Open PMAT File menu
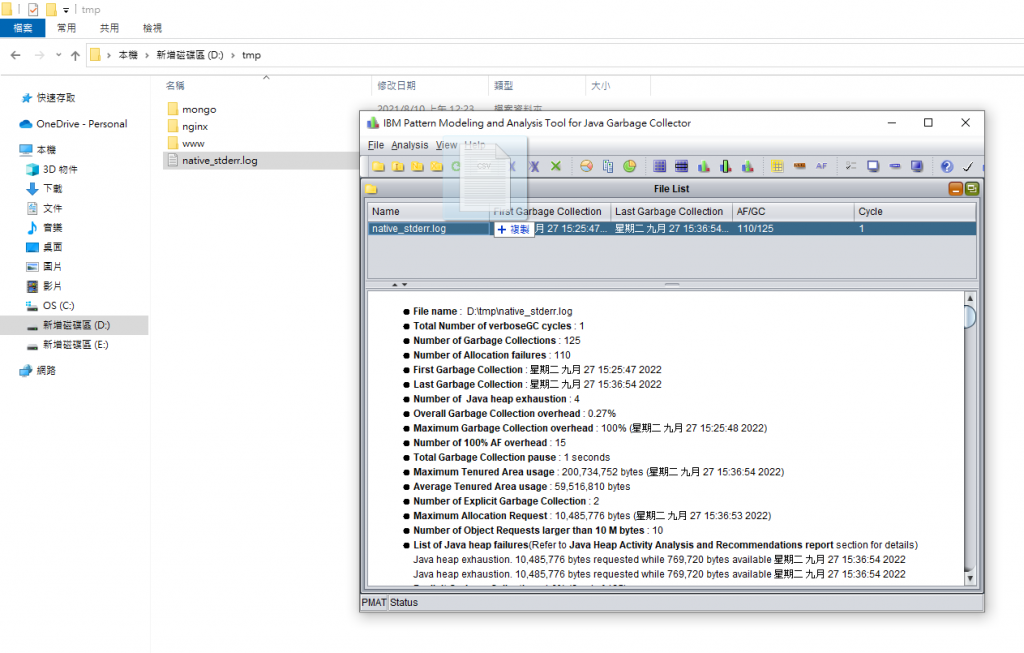This screenshot has width=1024, height=653. pyautogui.click(x=376, y=145)
